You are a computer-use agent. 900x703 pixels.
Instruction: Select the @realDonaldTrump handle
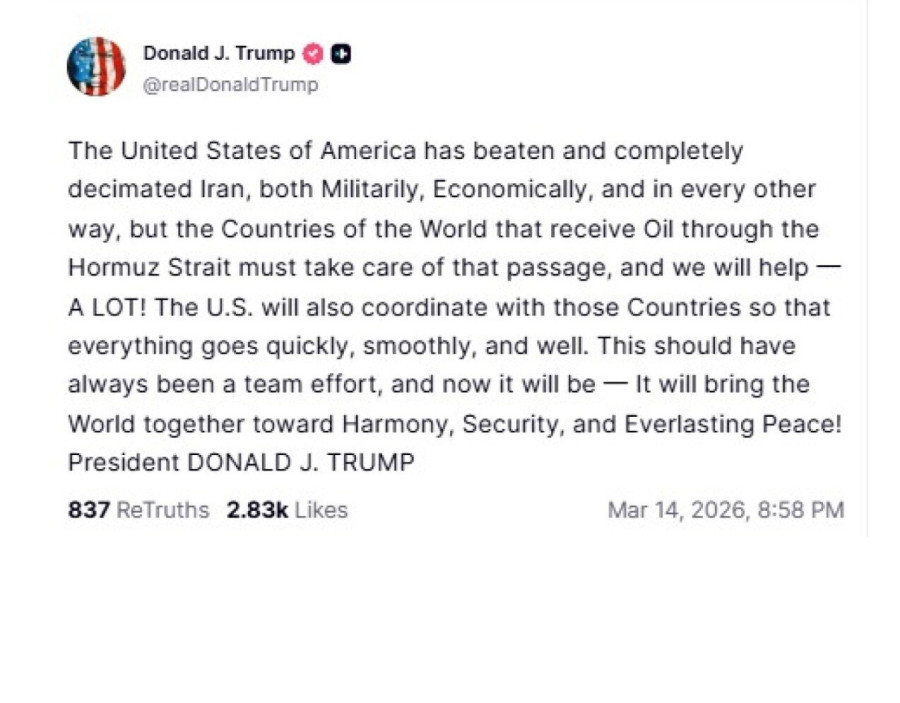coord(232,84)
